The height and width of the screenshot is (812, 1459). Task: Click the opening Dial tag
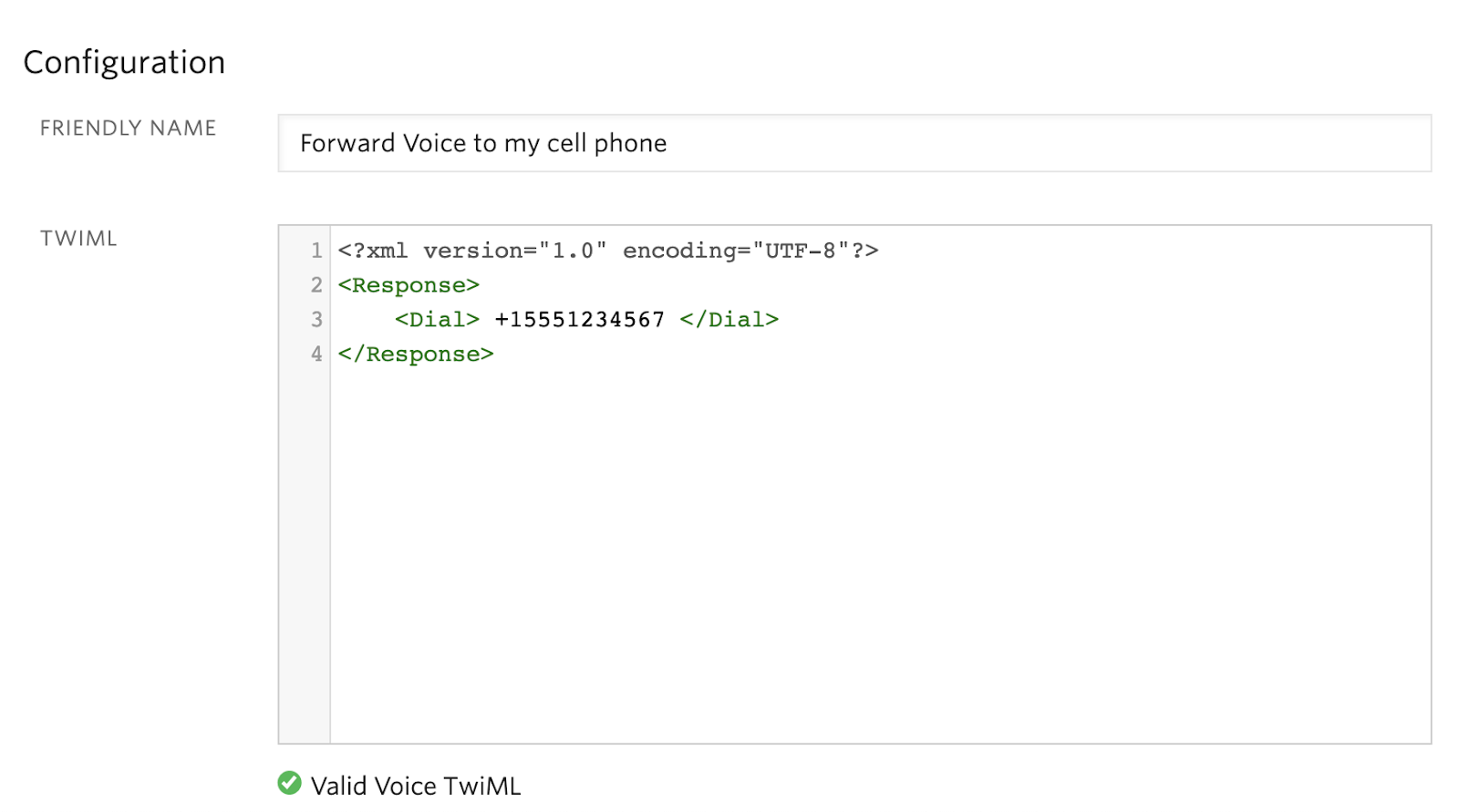tap(437, 320)
